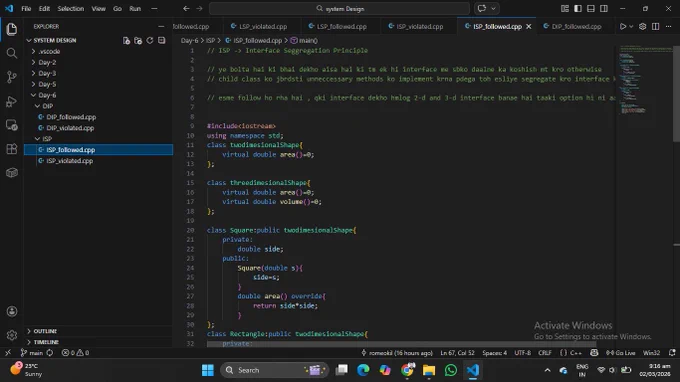The image size is (680, 382).
Task: Run the C++ file with play button
Action: click(623, 26)
